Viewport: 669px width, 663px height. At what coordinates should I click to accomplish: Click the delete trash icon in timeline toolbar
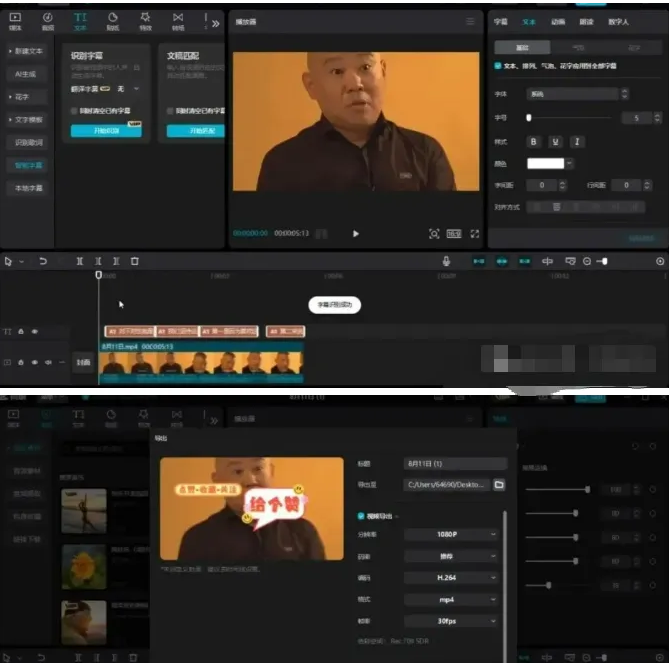(135, 261)
